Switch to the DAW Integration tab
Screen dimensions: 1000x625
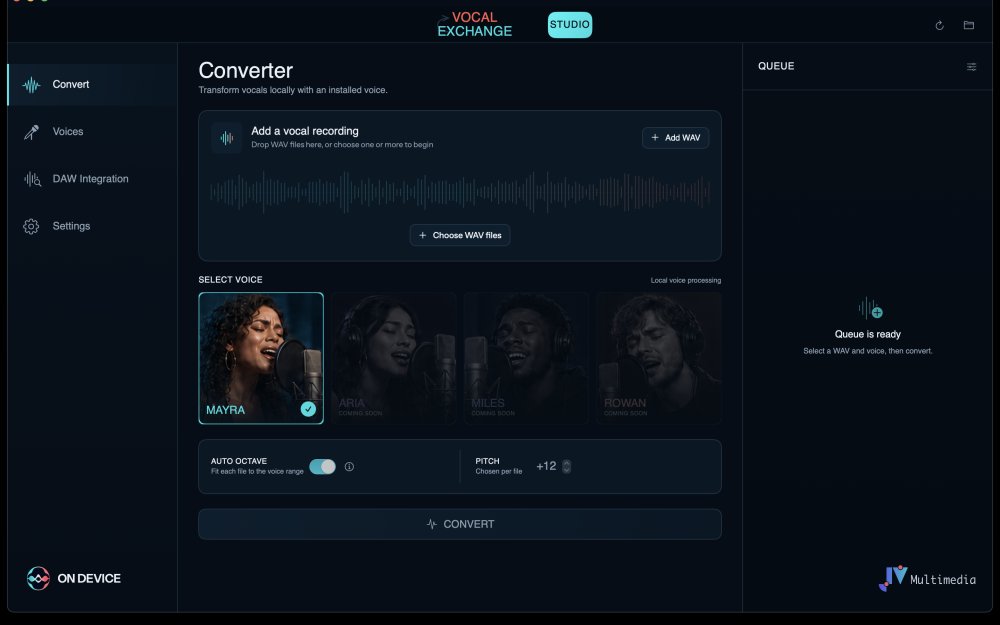click(92, 179)
